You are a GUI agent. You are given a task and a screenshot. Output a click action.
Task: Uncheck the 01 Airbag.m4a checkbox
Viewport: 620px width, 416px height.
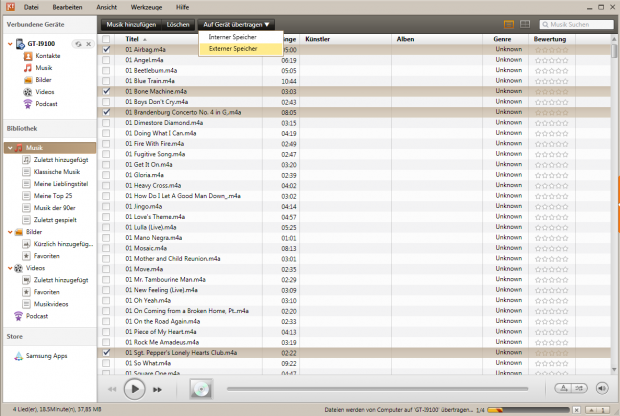coord(107,49)
